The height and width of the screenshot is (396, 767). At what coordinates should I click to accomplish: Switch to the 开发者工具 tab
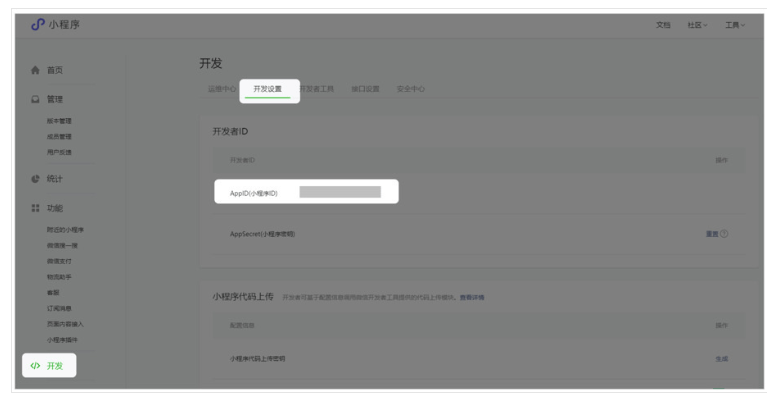pyautogui.click(x=316, y=89)
